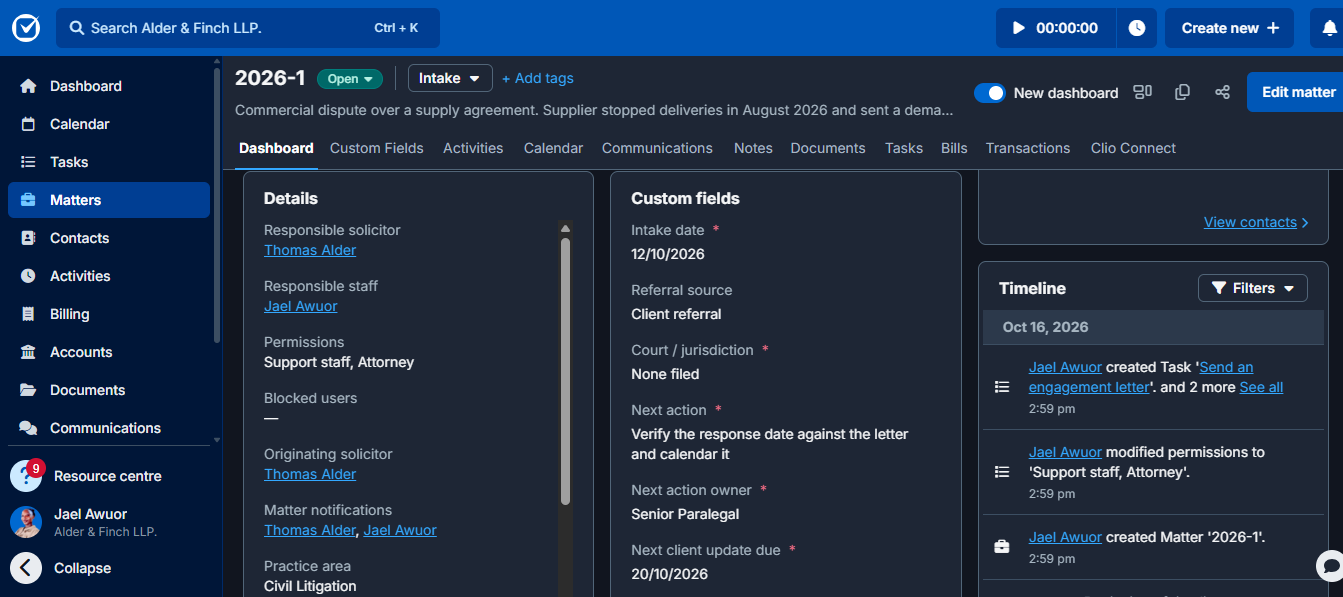Switch to the Activities tab

click(x=473, y=148)
